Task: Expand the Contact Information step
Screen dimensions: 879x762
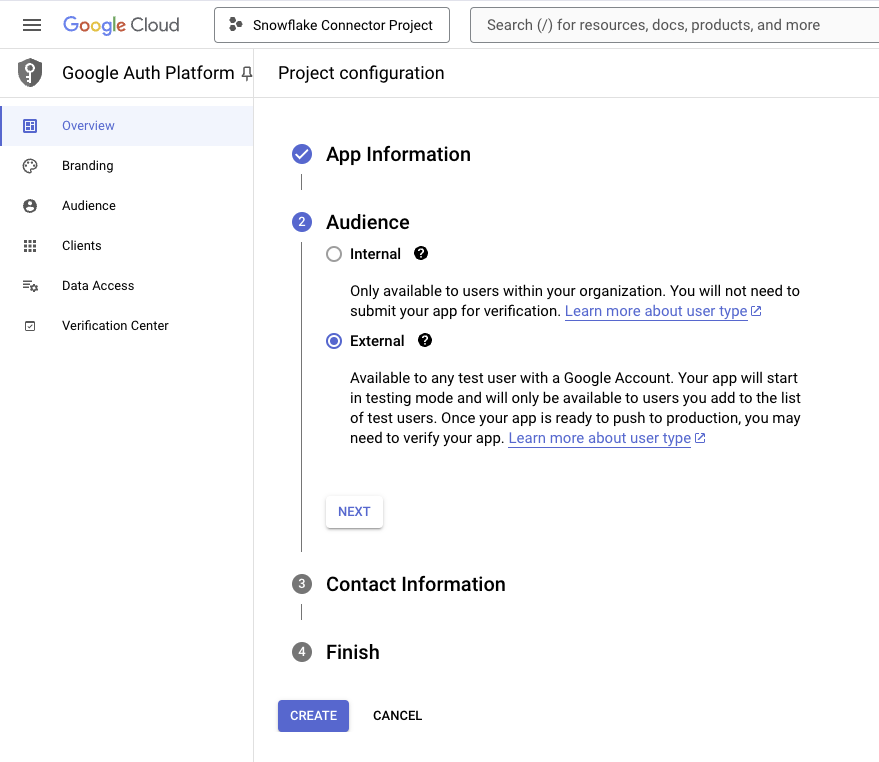Action: point(415,584)
